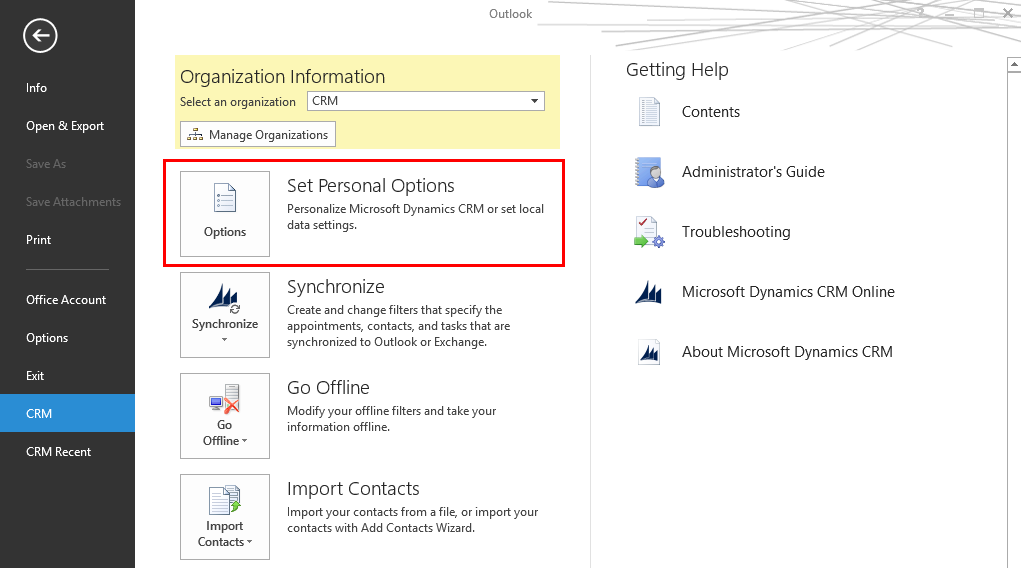This screenshot has height=568, width=1021.
Task: Open Microsoft Dynamics CRM Online icon
Action: tap(649, 292)
